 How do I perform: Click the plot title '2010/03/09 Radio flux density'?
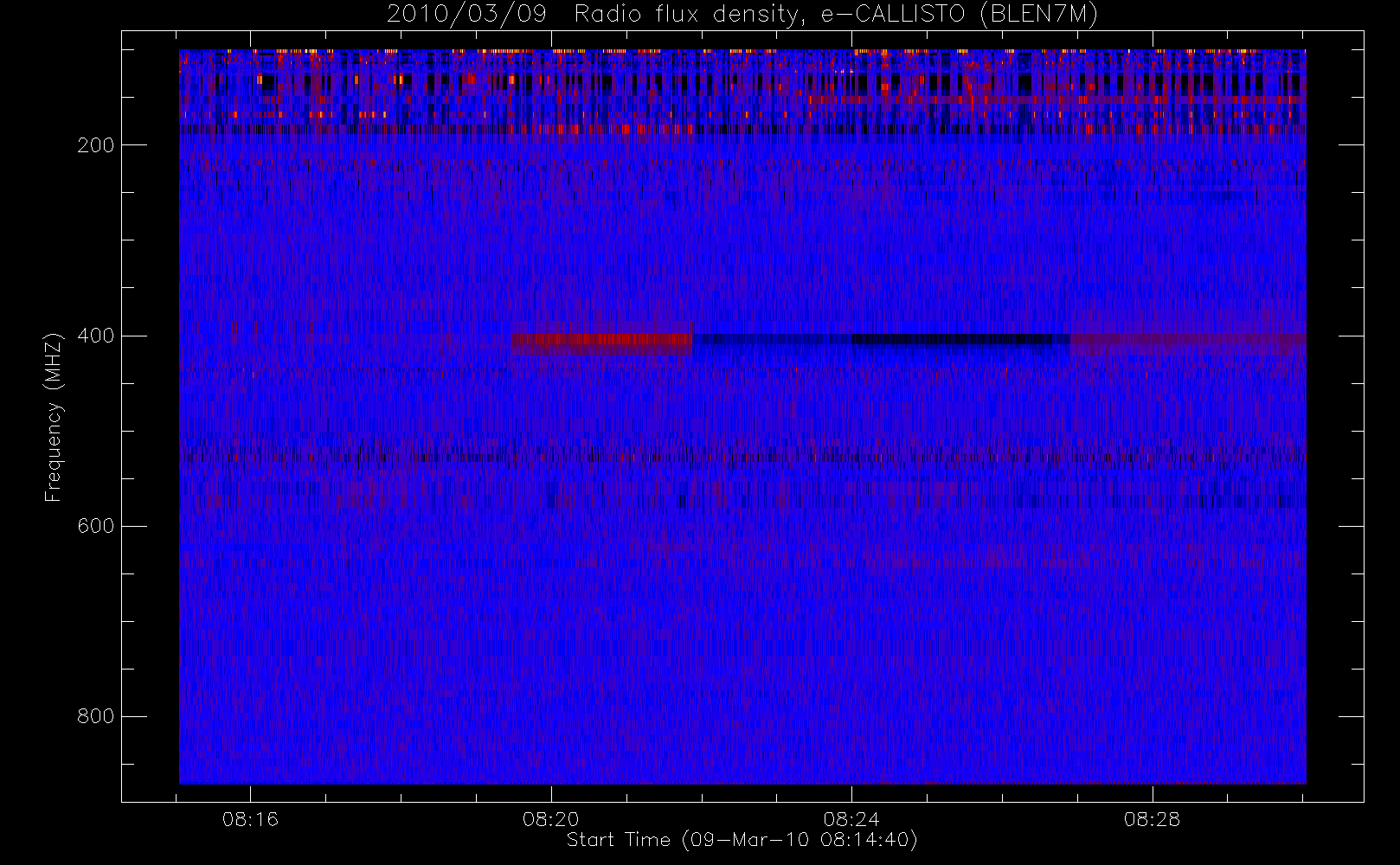click(742, 14)
